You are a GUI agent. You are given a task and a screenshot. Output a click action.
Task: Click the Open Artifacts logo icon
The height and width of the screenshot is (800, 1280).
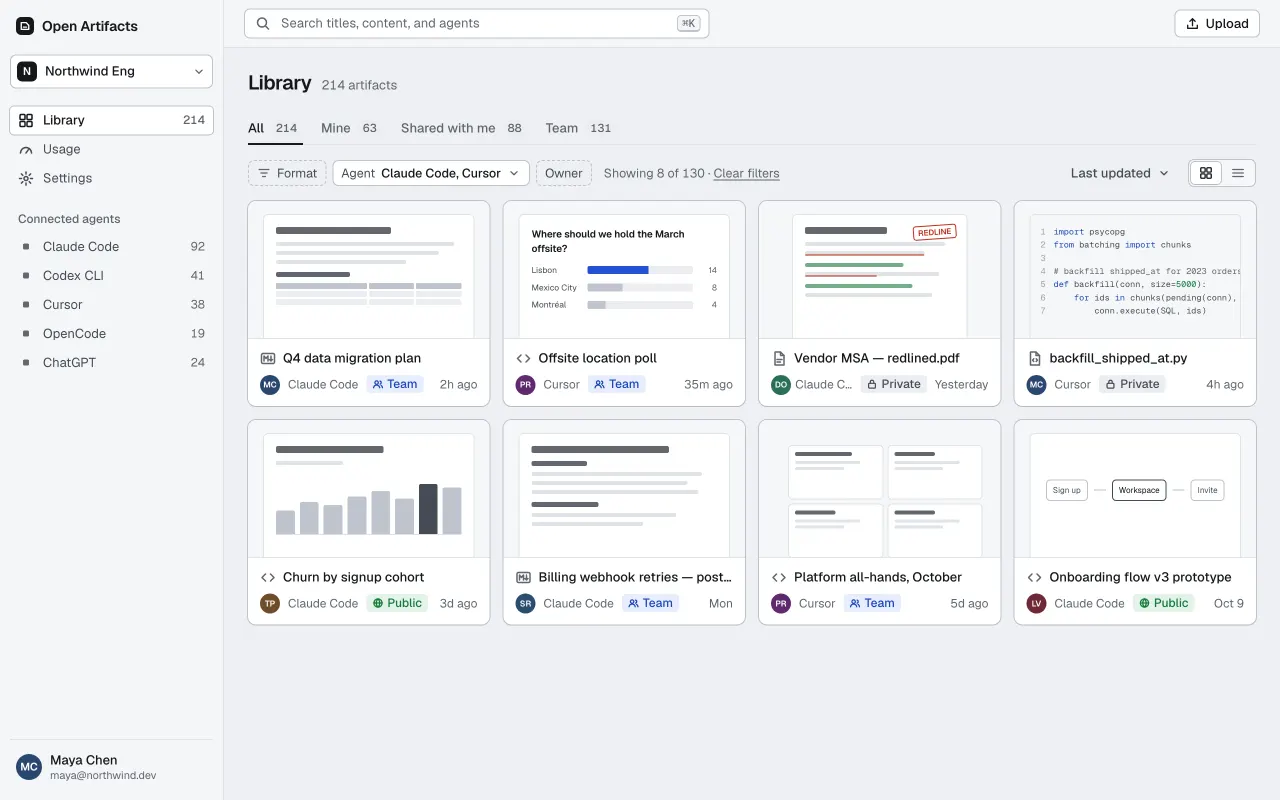coord(25,26)
